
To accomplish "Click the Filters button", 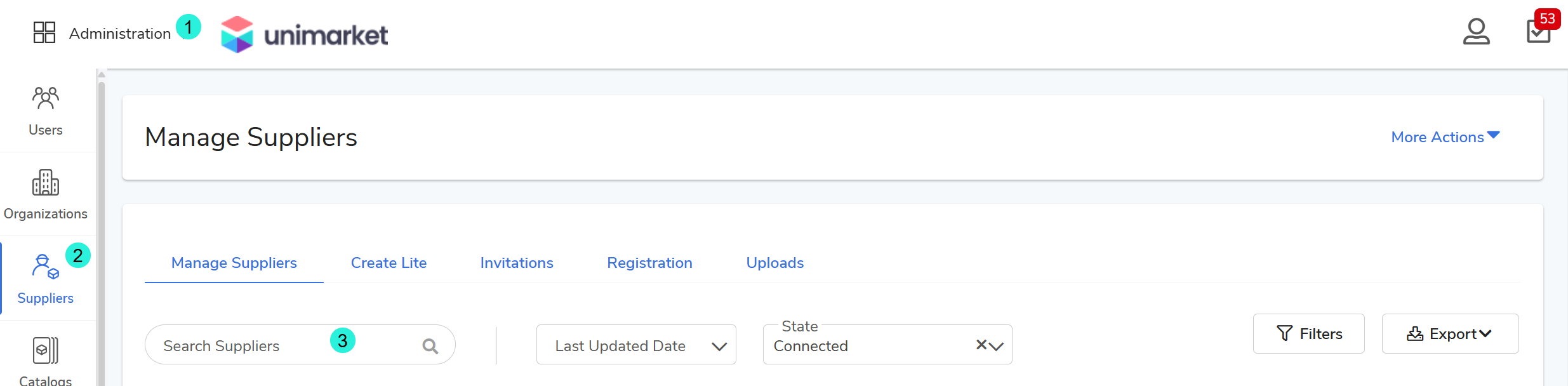I will point(1308,334).
